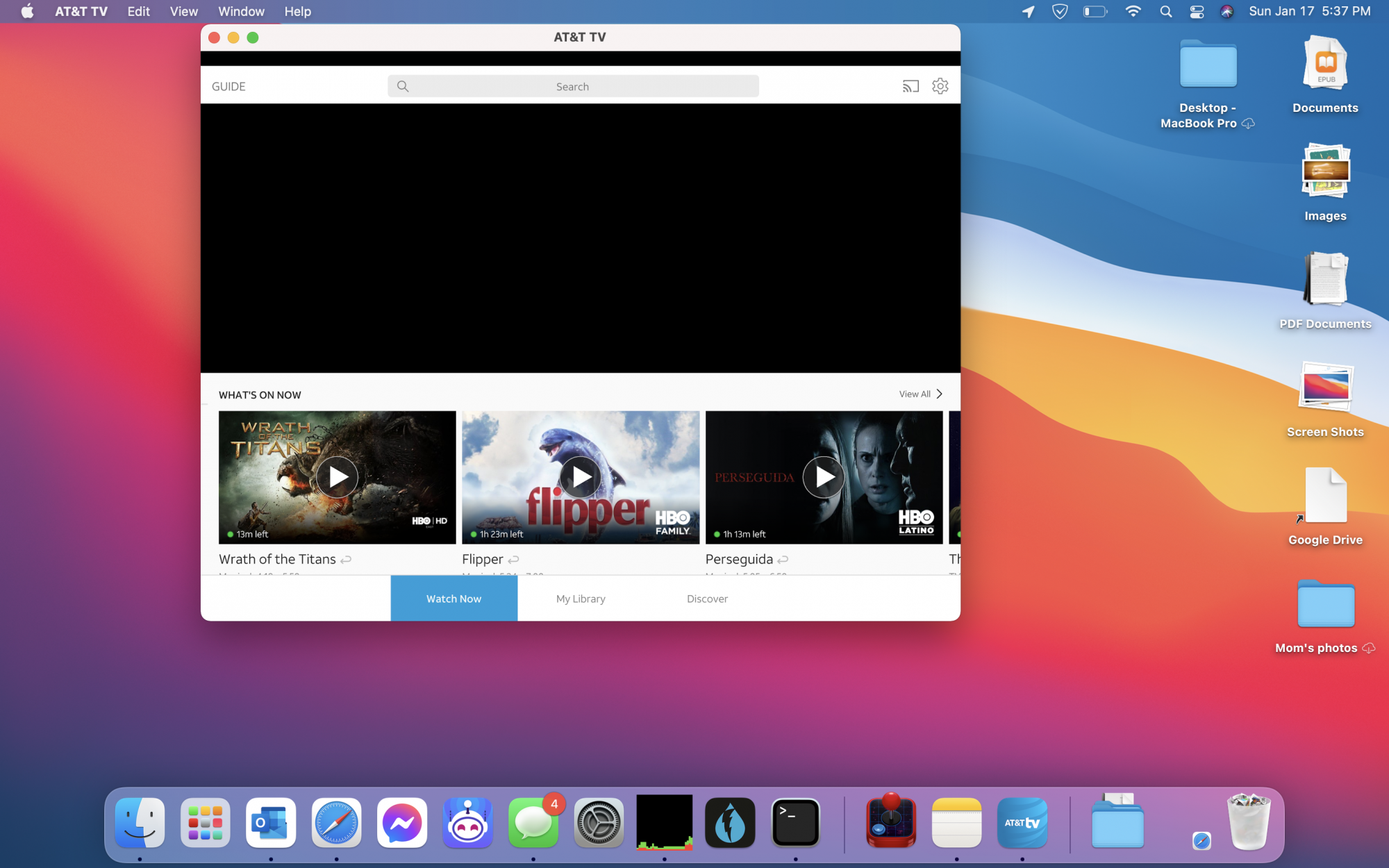Switch to the My Library tab
The width and height of the screenshot is (1389, 868).
pyautogui.click(x=581, y=599)
